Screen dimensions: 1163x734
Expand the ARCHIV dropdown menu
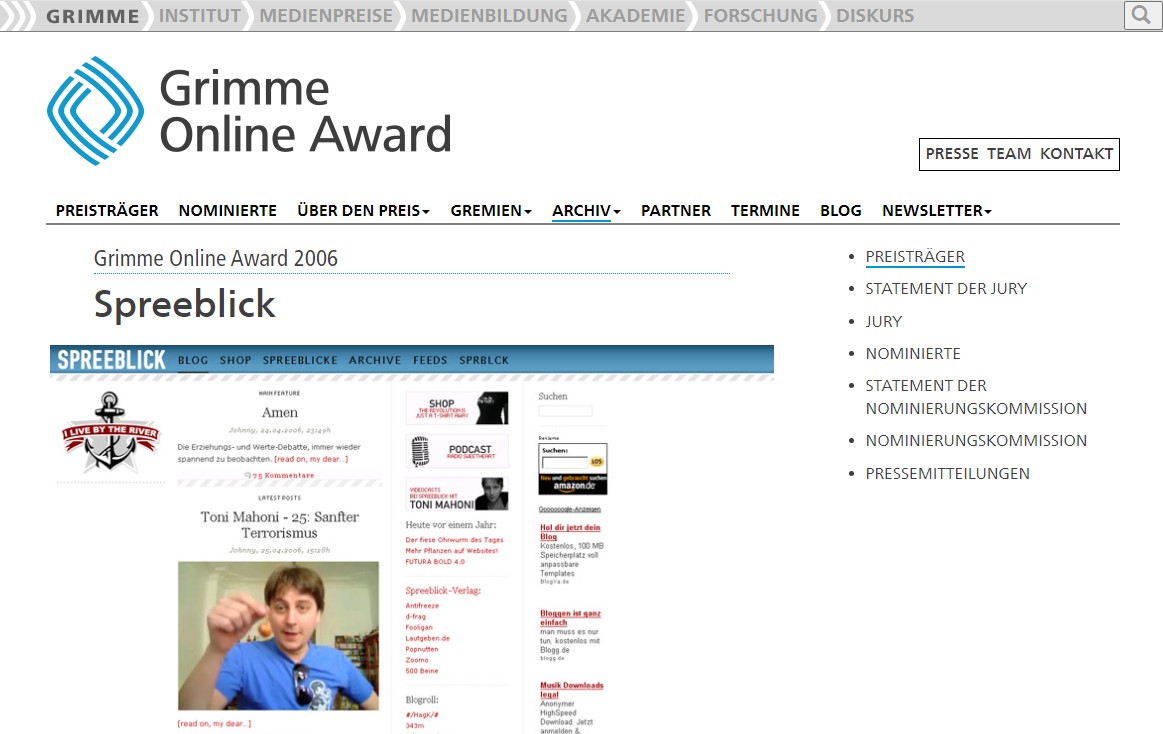pos(586,211)
